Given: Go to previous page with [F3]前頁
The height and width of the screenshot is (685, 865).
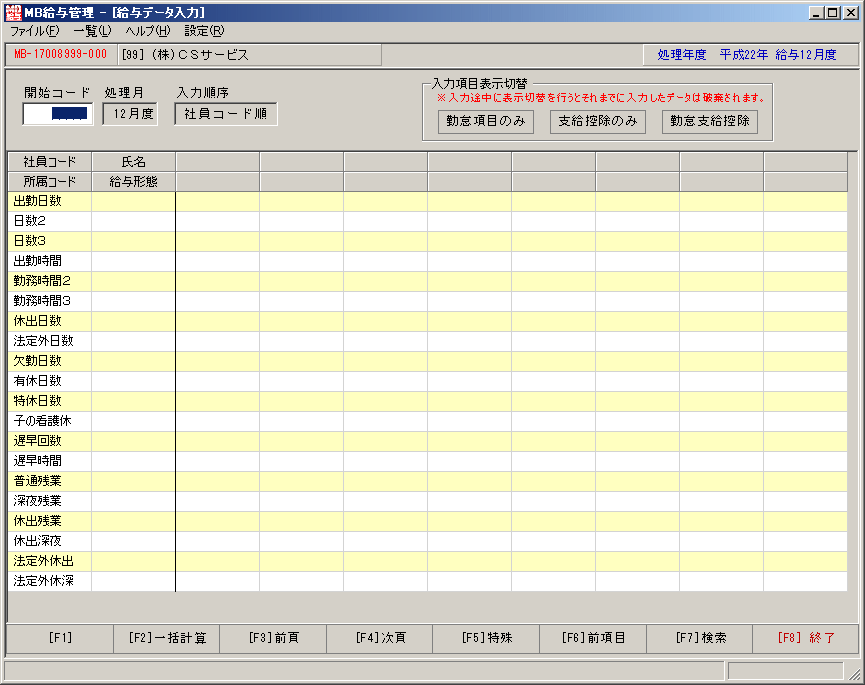Looking at the screenshot, I should click(273, 638).
